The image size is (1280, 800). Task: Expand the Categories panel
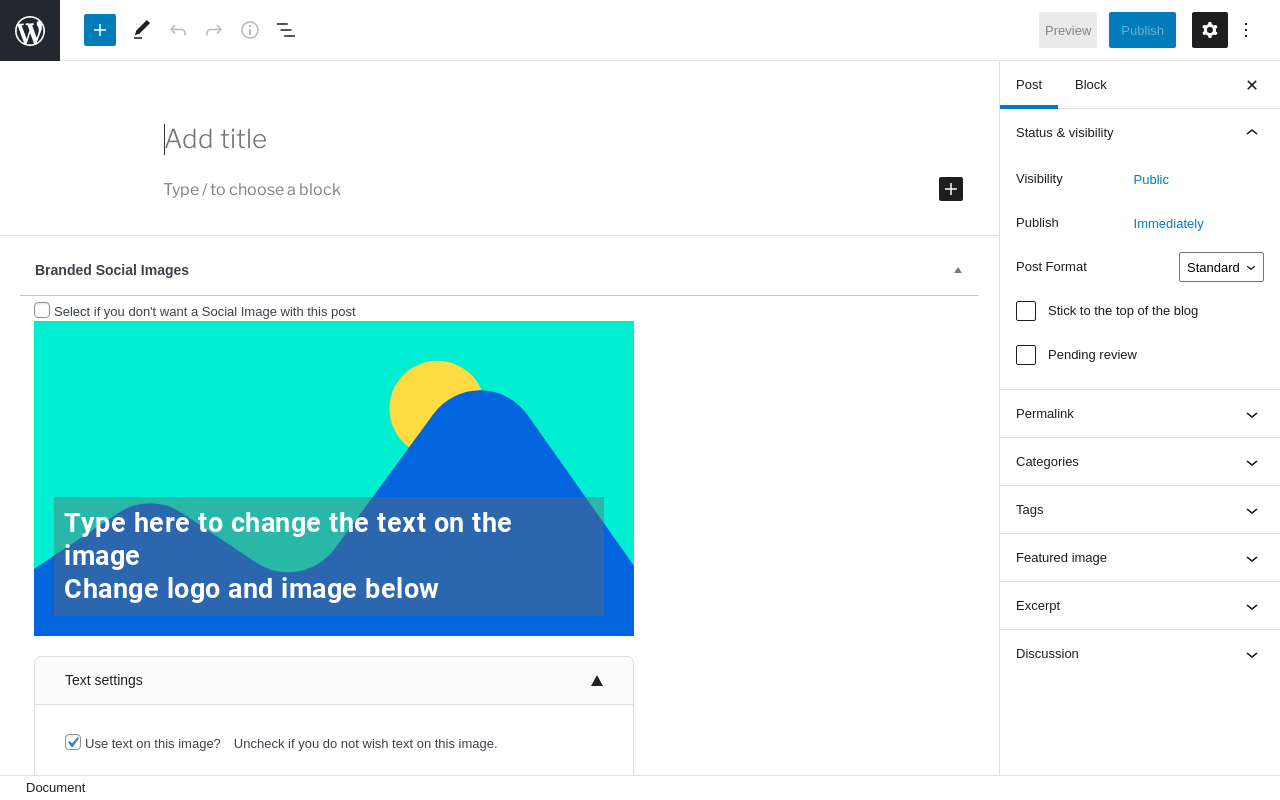(1139, 462)
